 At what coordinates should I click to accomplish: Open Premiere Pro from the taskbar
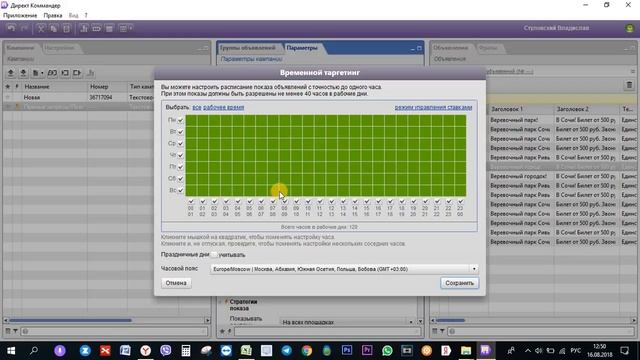[x=367, y=351]
